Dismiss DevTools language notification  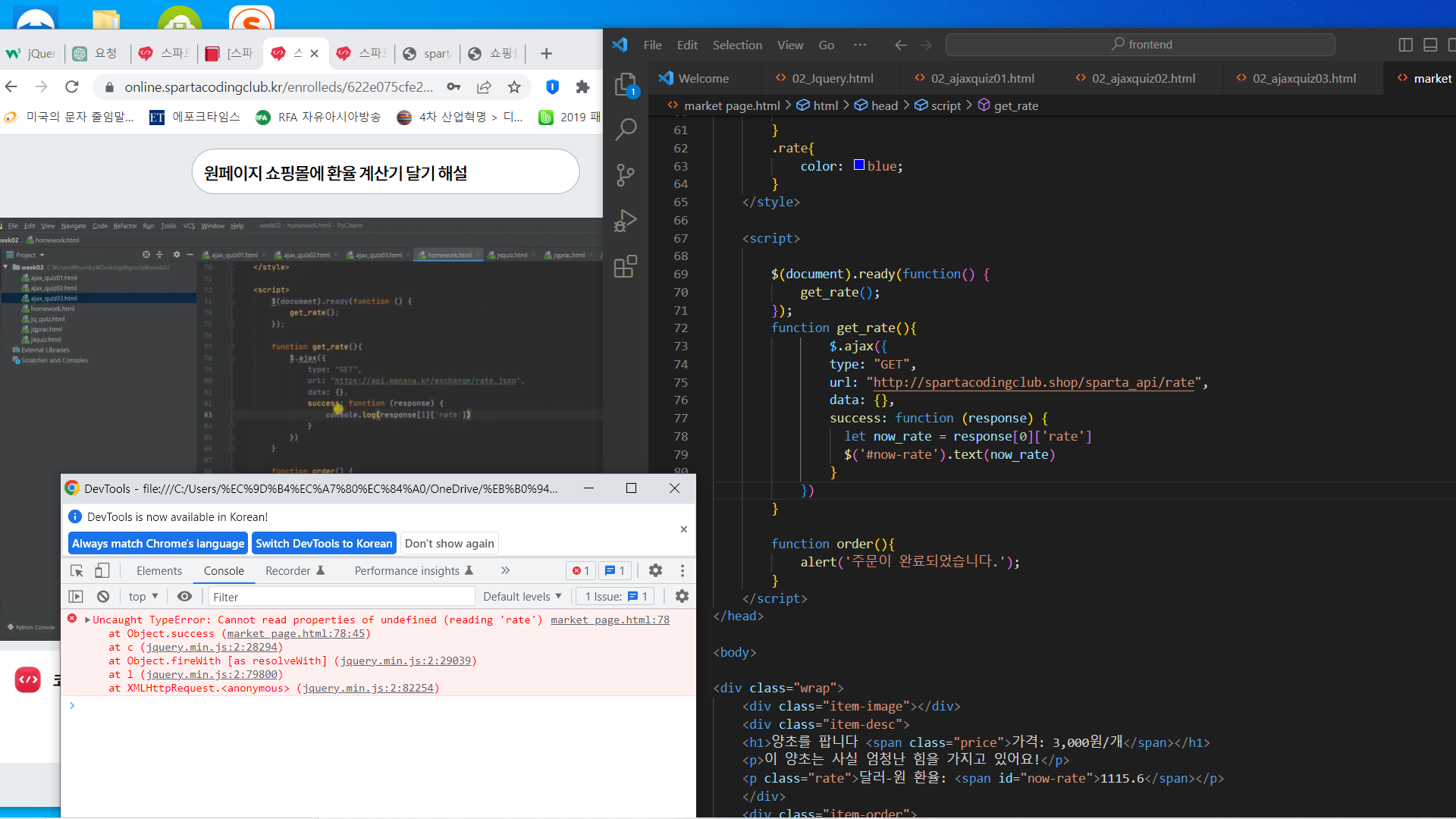tap(683, 529)
